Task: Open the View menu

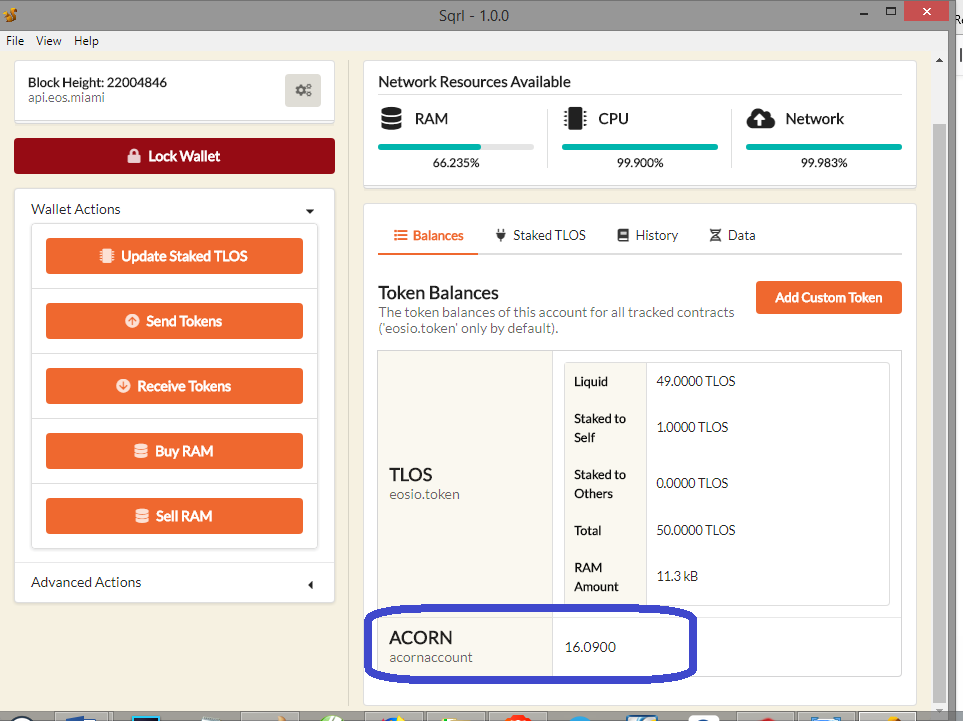Action: (x=49, y=41)
